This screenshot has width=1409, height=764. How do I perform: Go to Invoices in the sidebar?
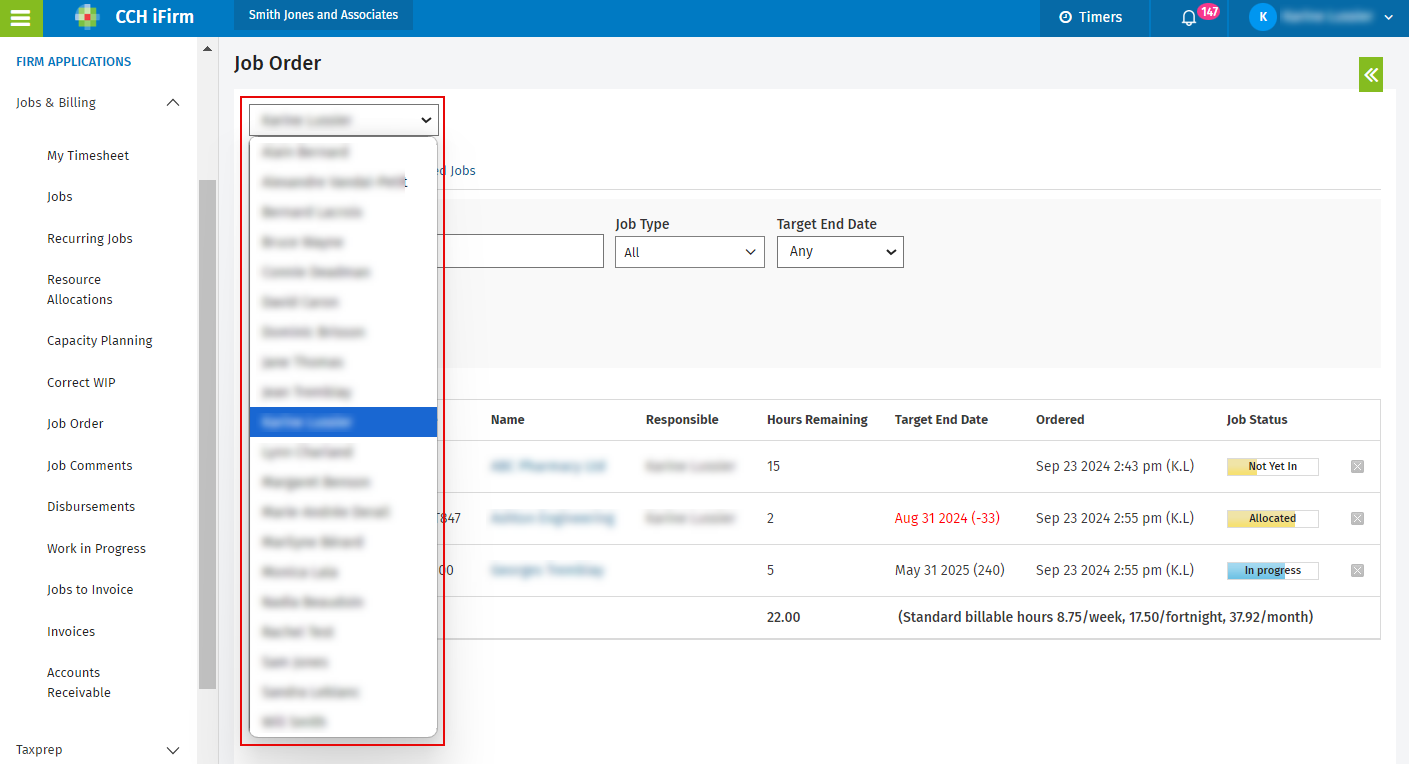(x=71, y=632)
